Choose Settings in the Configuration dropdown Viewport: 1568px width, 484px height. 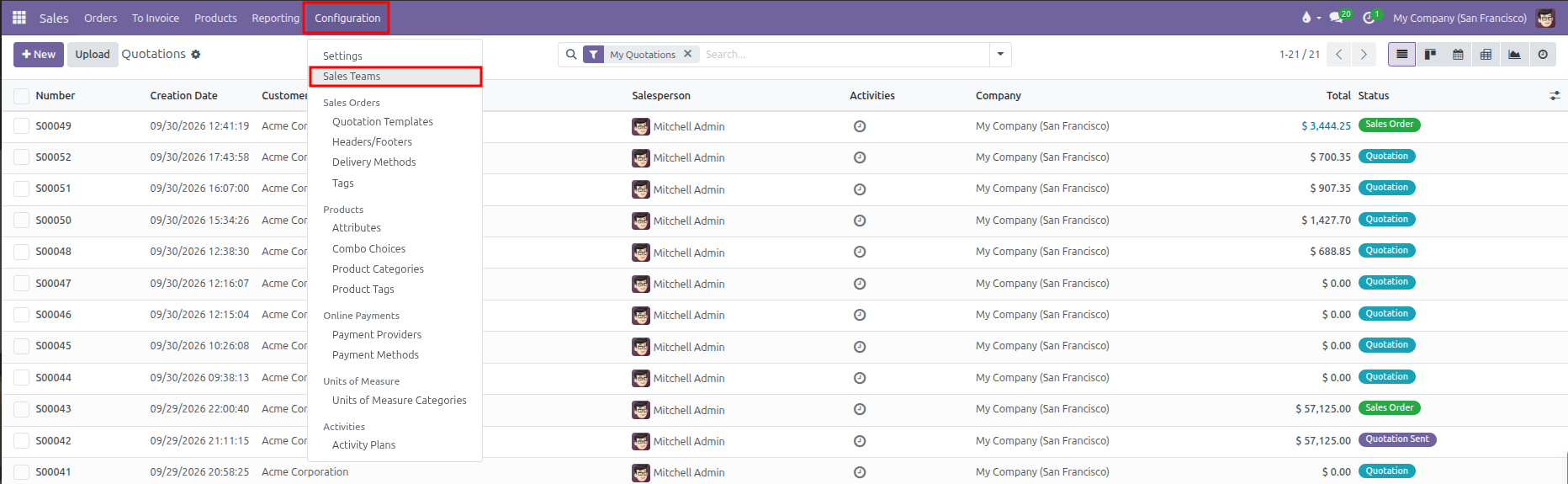tap(395, 56)
